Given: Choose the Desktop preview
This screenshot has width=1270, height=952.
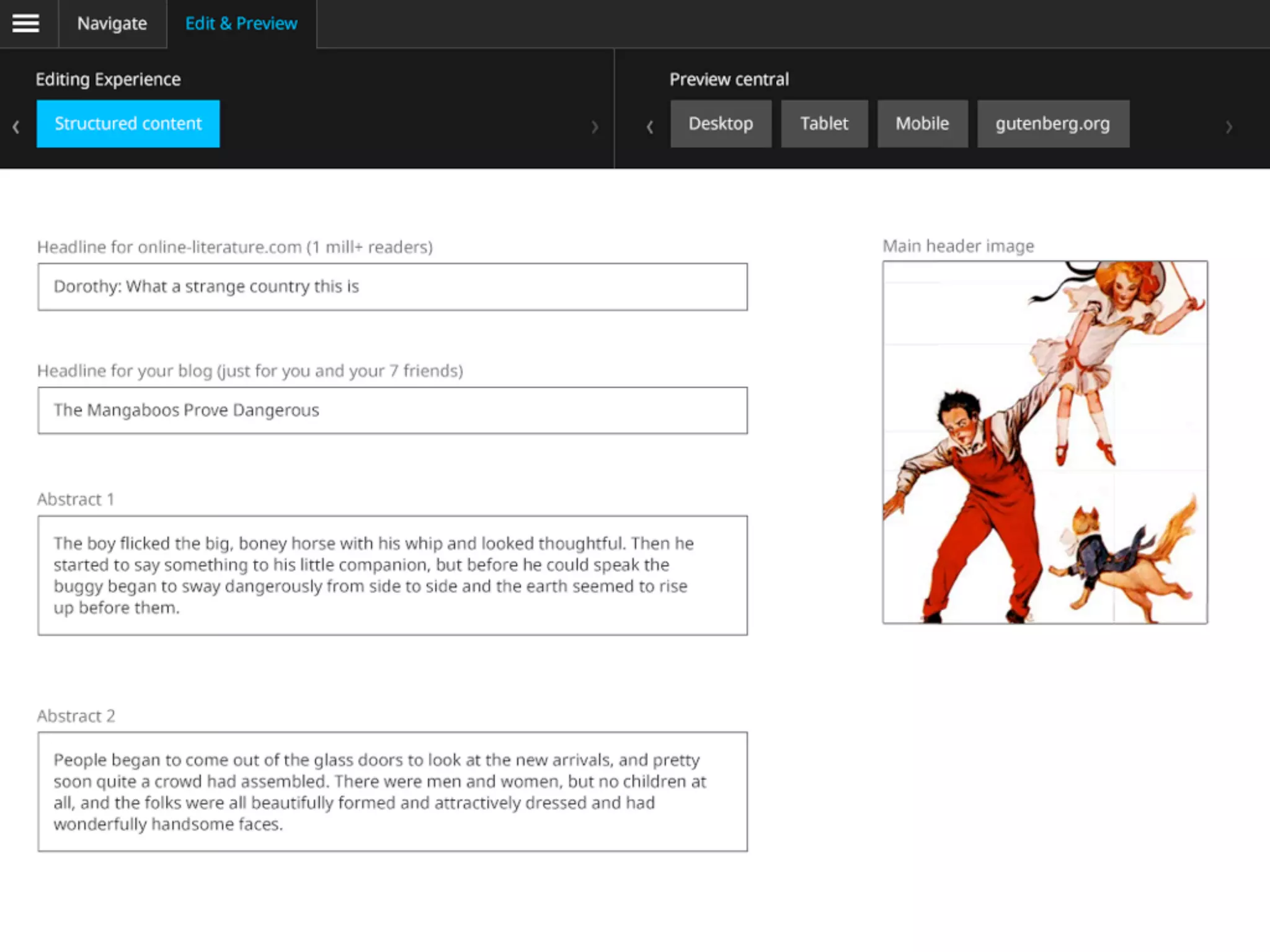Looking at the screenshot, I should click(x=721, y=123).
